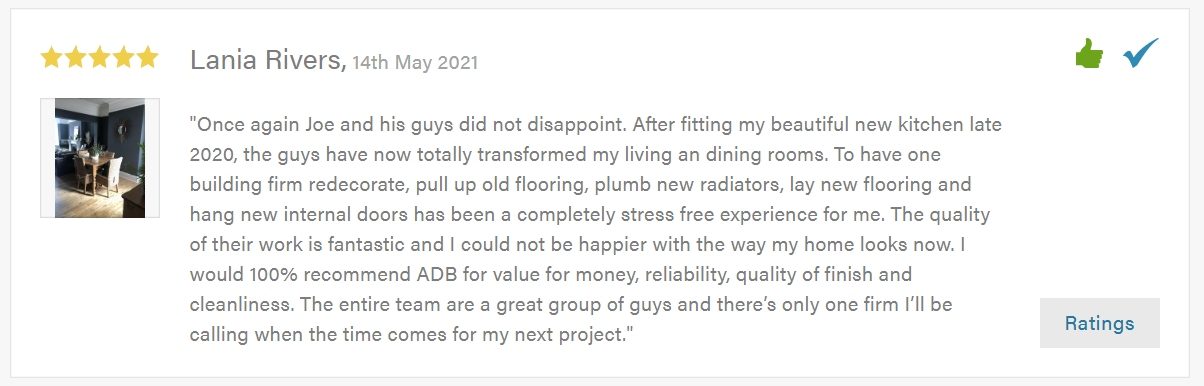Viewport: 1204px width, 386px height.
Task: Select the fifth yellow rating star
Action: (147, 57)
